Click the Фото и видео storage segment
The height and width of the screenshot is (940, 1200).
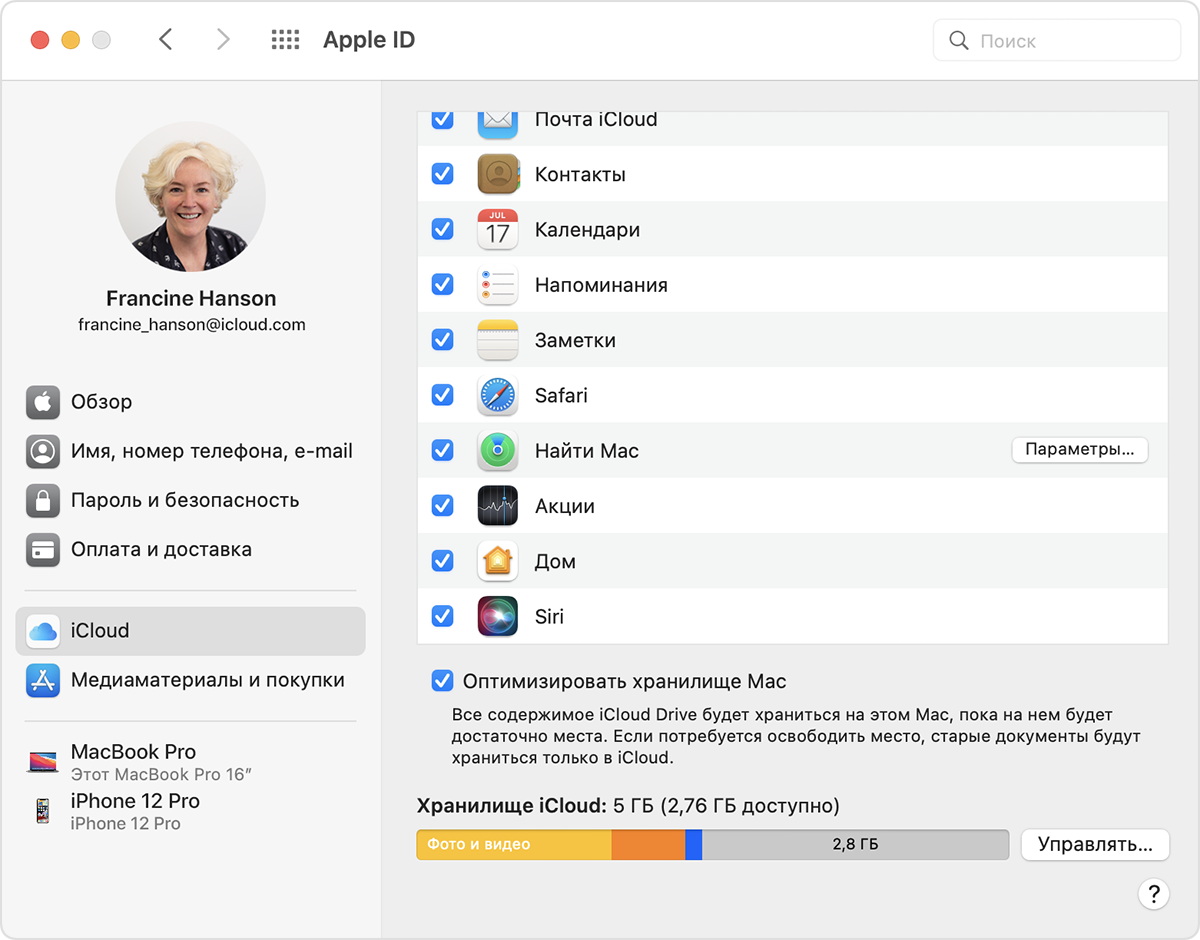point(514,844)
